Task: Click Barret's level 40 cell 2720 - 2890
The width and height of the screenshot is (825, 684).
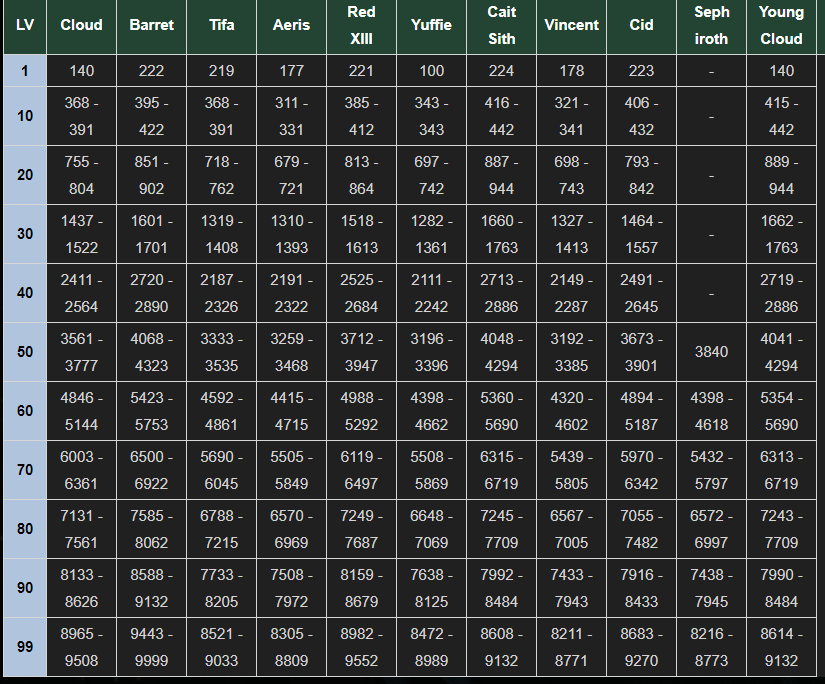Action: click(152, 293)
